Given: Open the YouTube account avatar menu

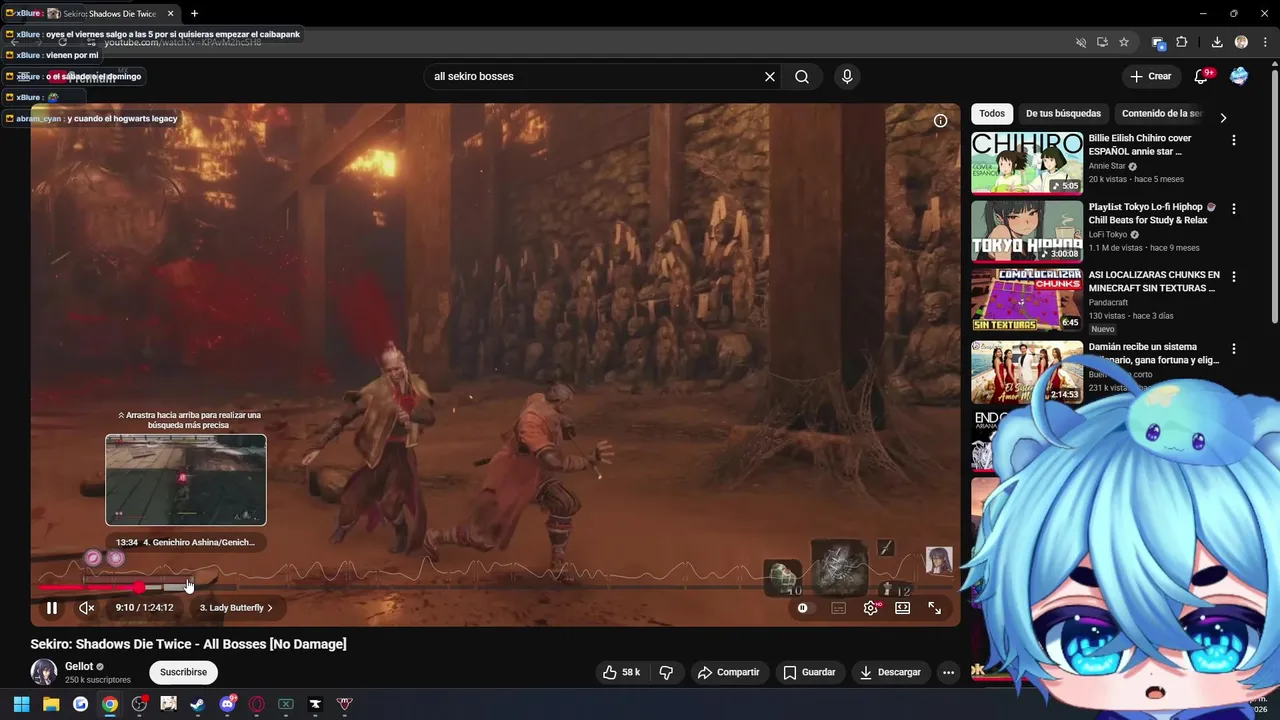Looking at the screenshot, I should tap(1239, 76).
